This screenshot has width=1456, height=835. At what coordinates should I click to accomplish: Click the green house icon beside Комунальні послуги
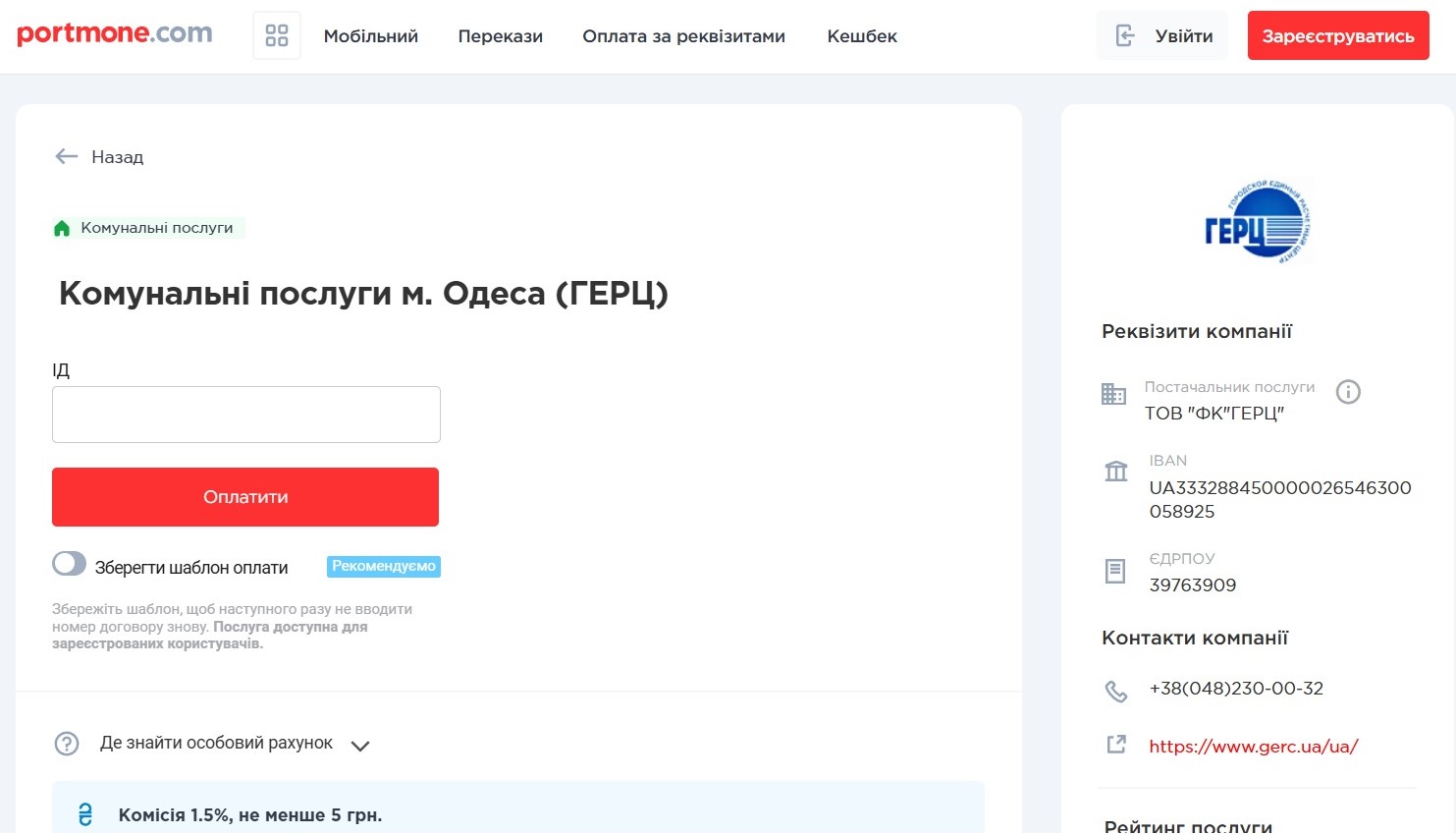pyautogui.click(x=62, y=228)
